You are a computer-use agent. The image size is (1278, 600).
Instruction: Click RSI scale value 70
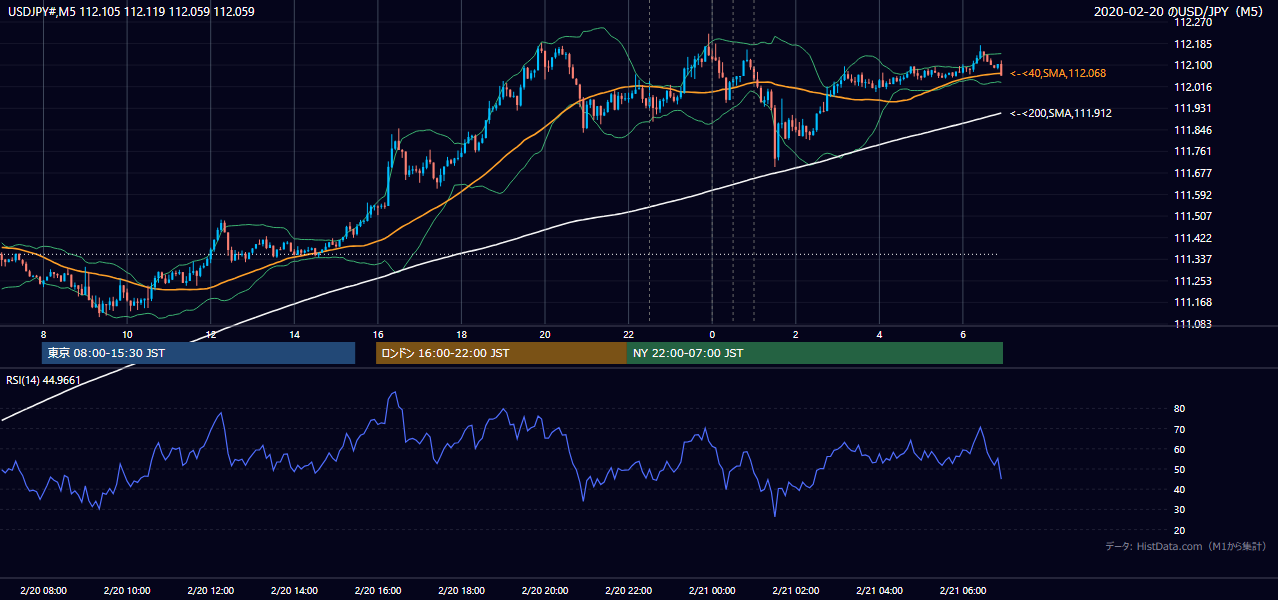point(1179,429)
